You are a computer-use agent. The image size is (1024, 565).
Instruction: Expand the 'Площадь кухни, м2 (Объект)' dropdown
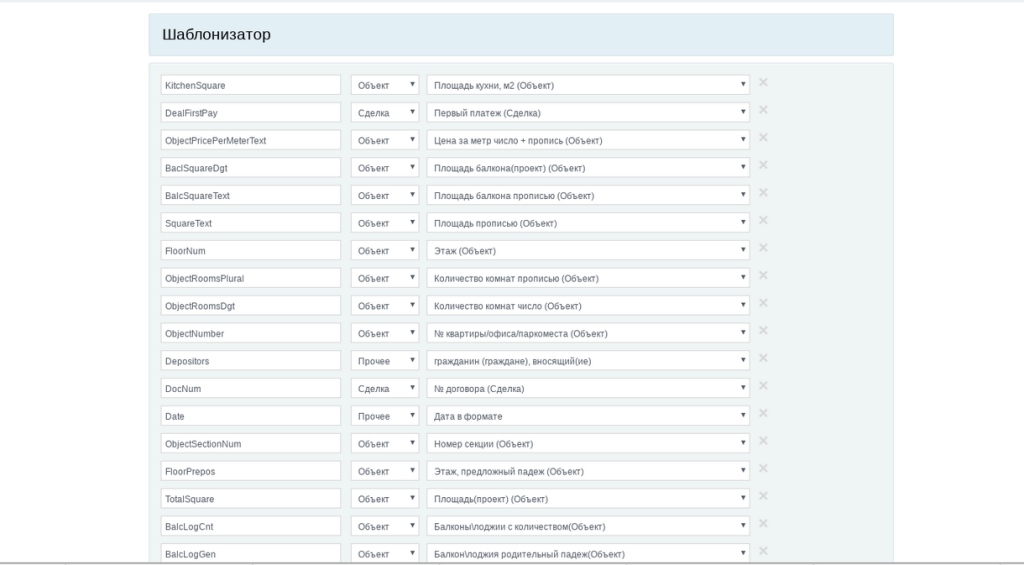(588, 85)
